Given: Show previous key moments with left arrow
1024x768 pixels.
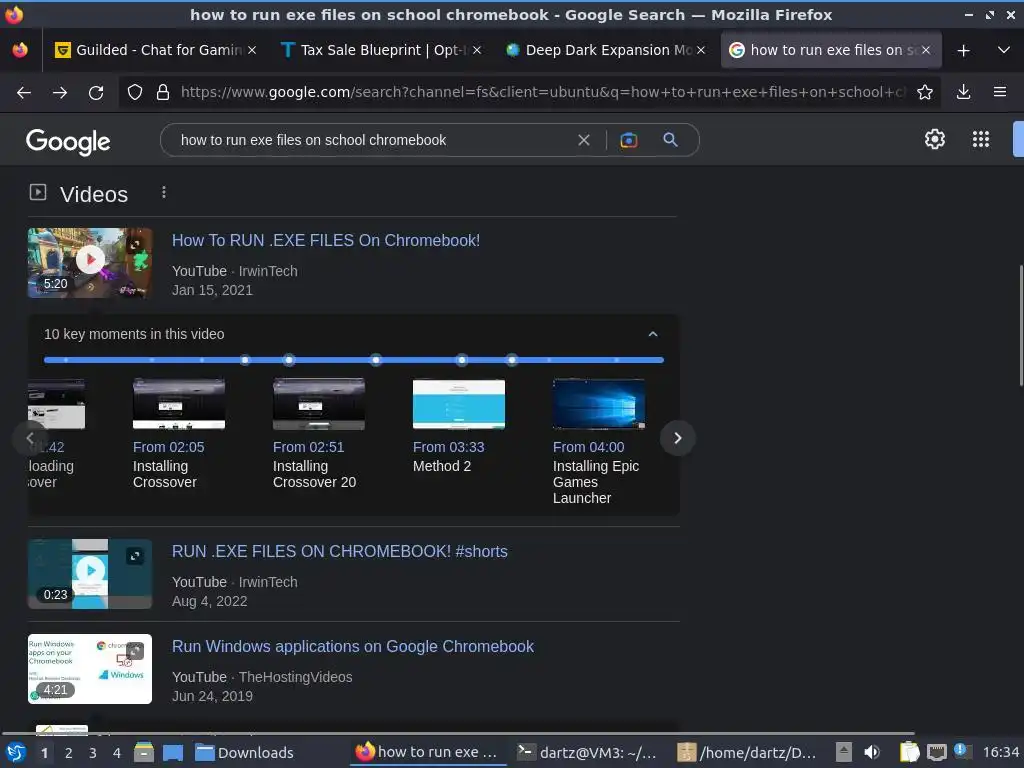Looking at the screenshot, I should click(x=29, y=438).
